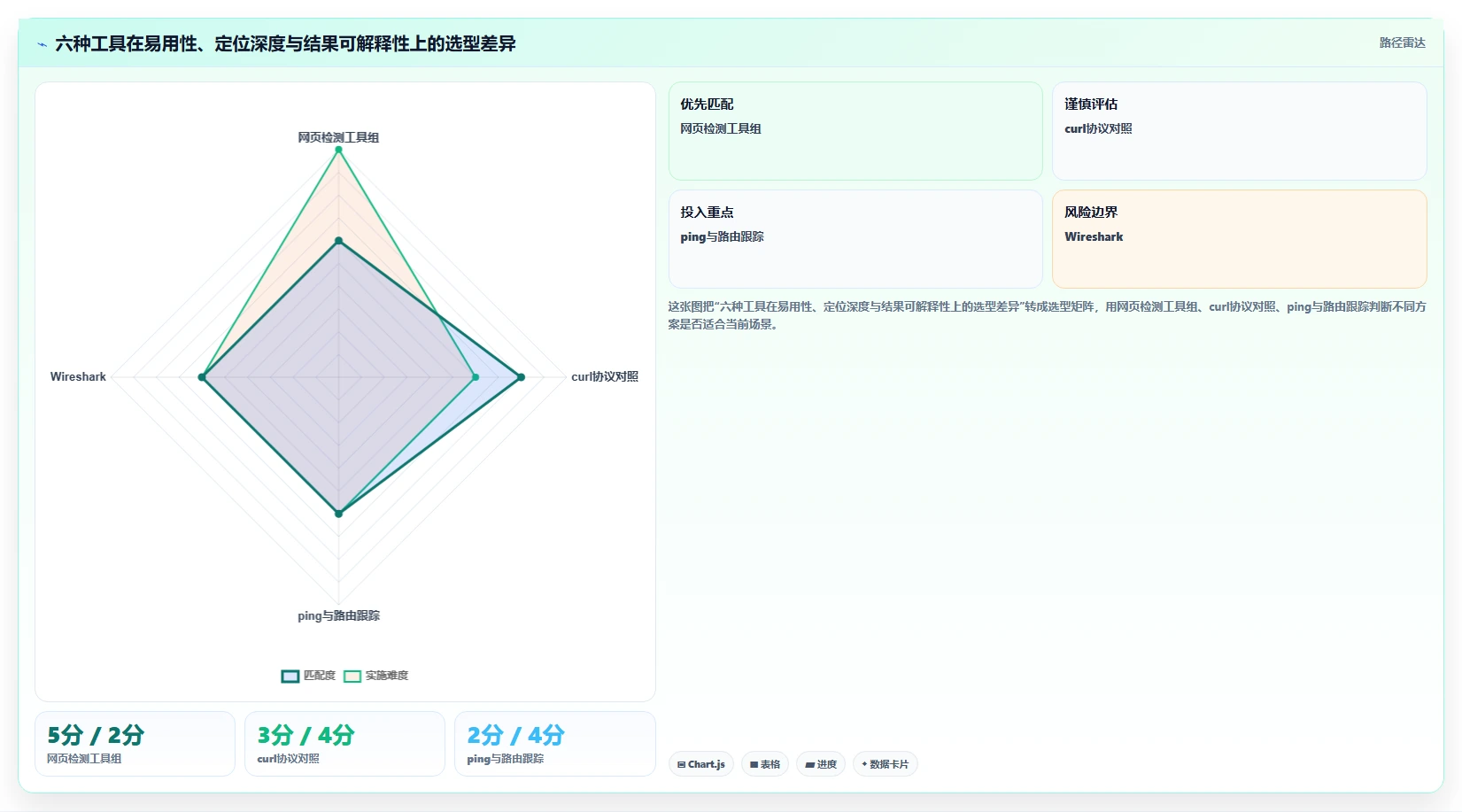The width and height of the screenshot is (1462, 812).
Task: Open the 风险边界 Wireshark card
Action: pyautogui.click(x=1240, y=239)
